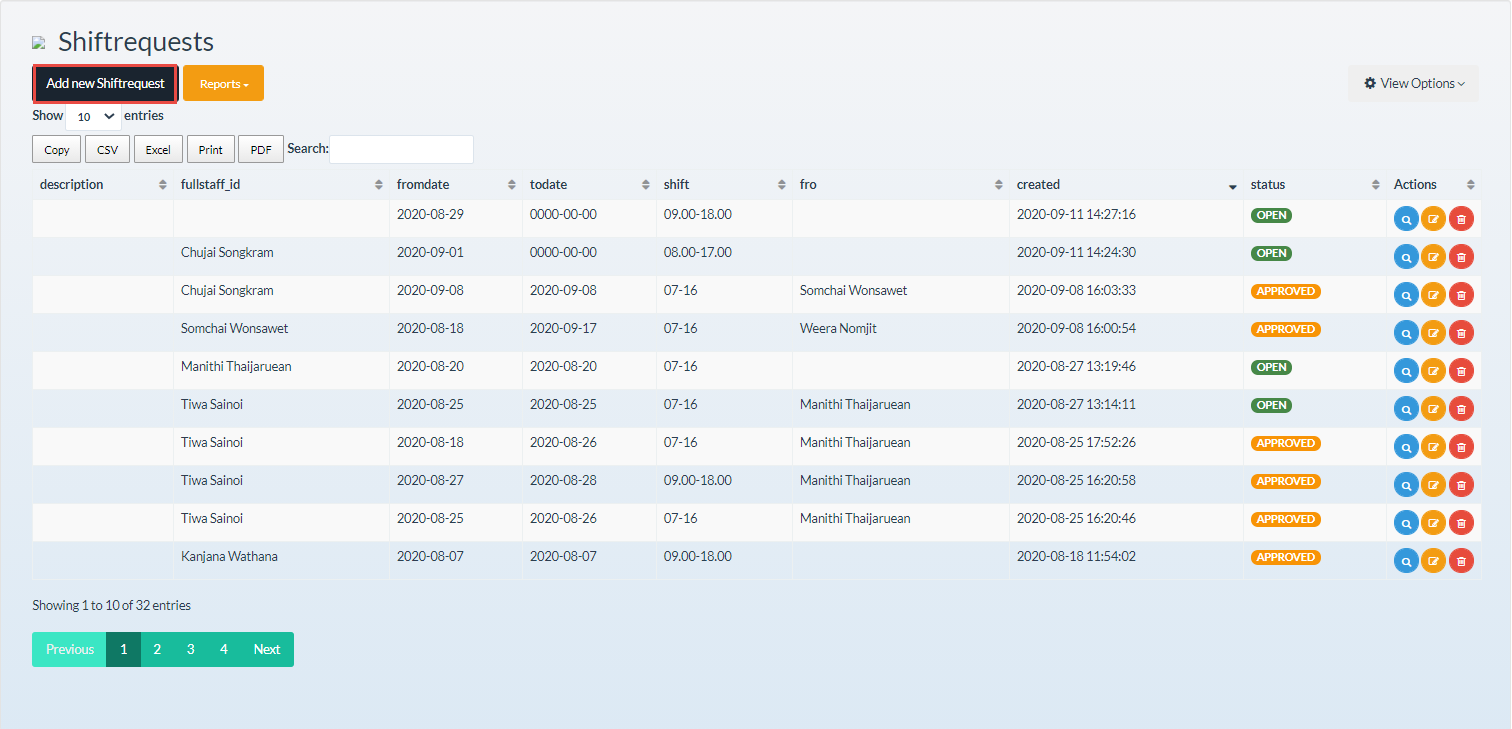Screen dimensions: 1512x729
Task: Open the show entries count selector
Action: click(x=94, y=117)
